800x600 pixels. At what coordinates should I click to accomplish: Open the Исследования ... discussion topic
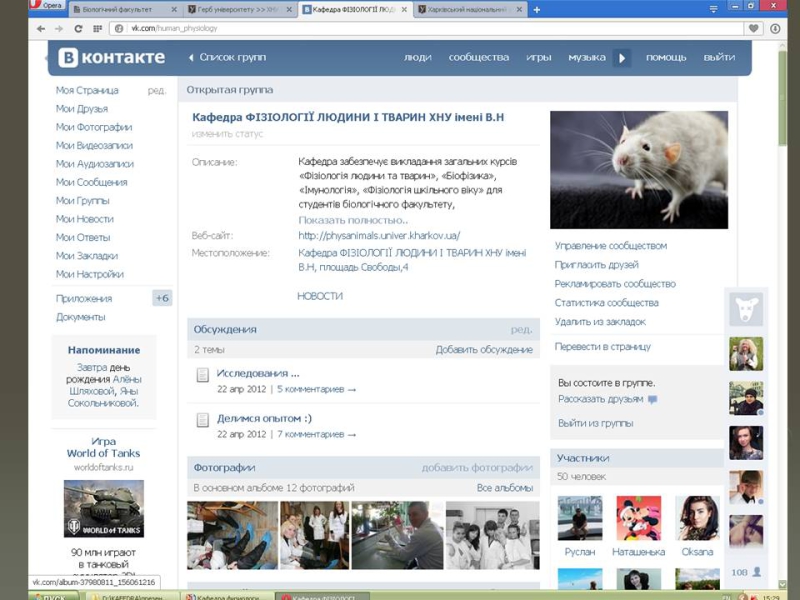pos(258,373)
